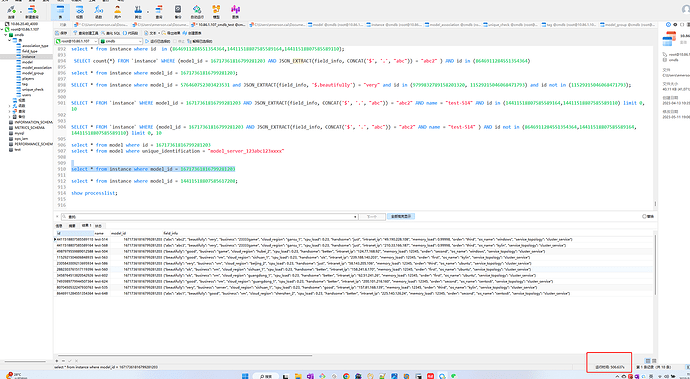690x379 pixels.
Task: Open the cmdb database dropdown
Action: tap(121, 41)
